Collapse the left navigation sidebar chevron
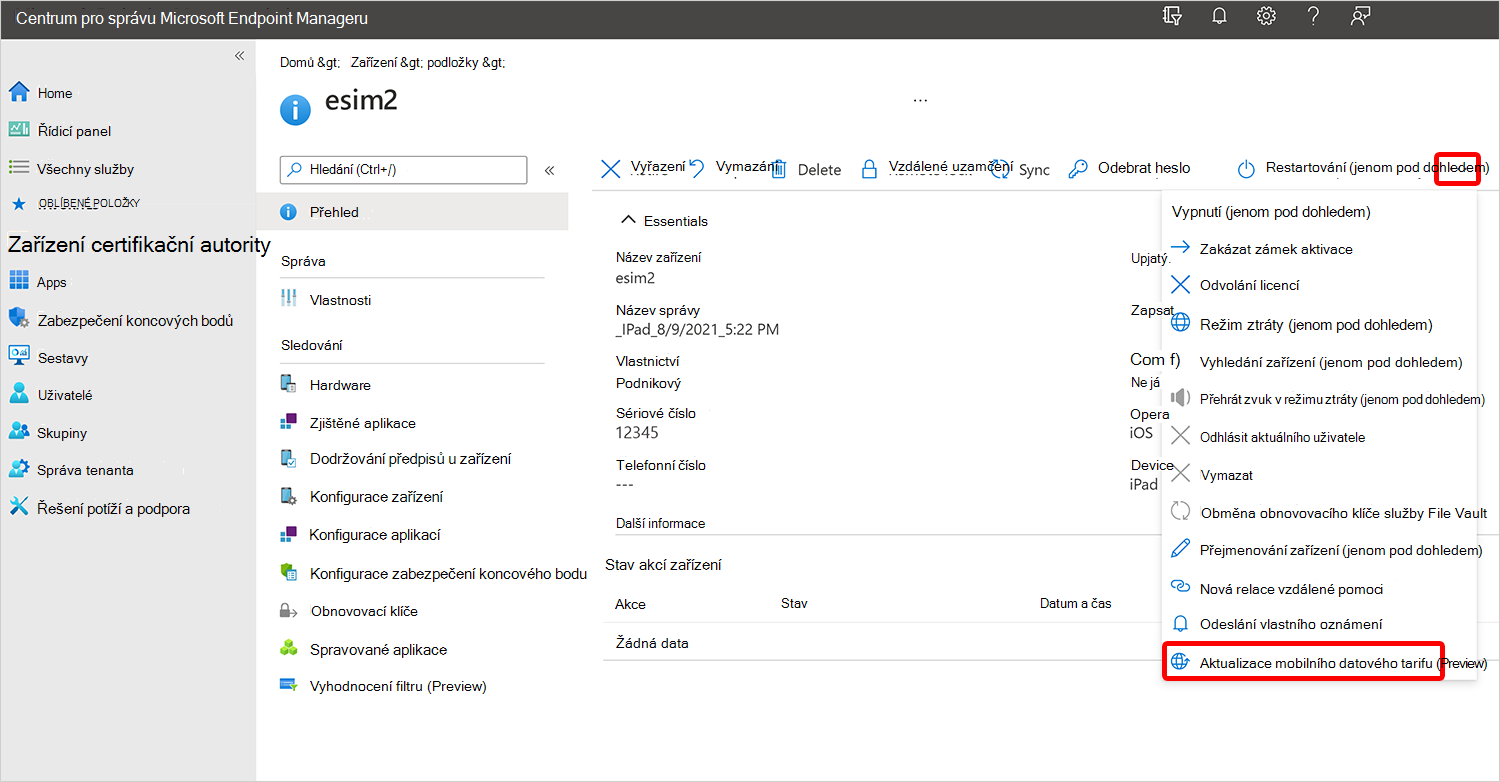The image size is (1500, 782). [x=239, y=56]
